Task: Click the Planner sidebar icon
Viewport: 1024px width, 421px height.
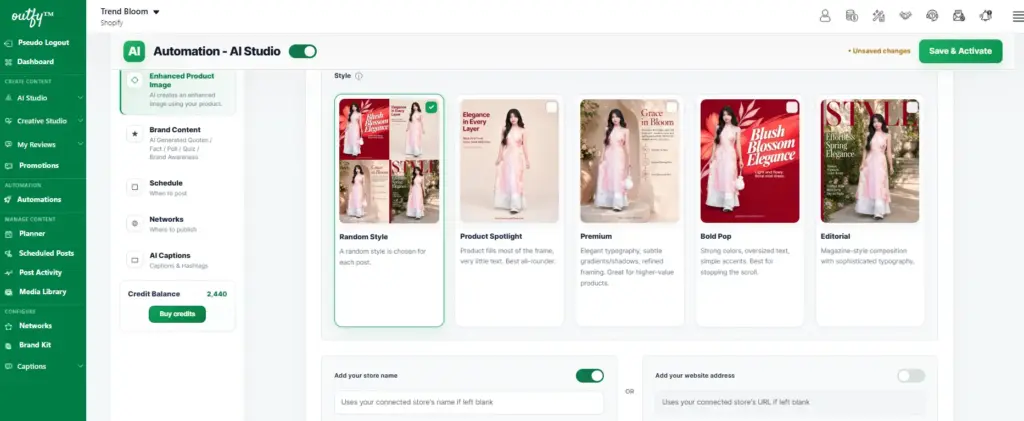Action: coord(8,234)
